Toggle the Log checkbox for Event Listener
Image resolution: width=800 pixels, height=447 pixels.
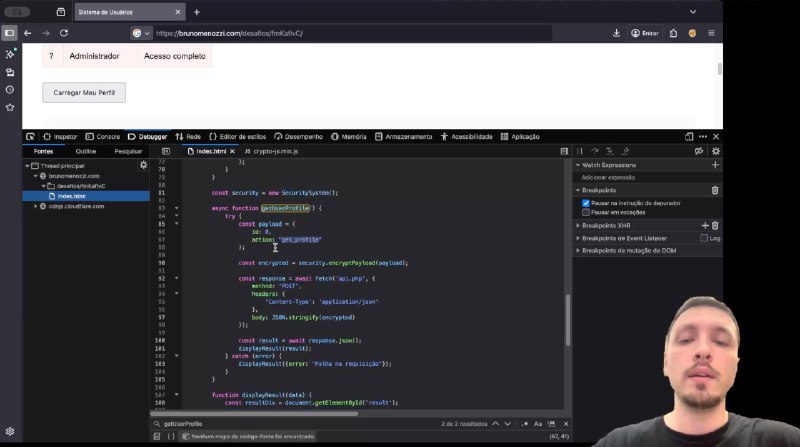point(704,238)
